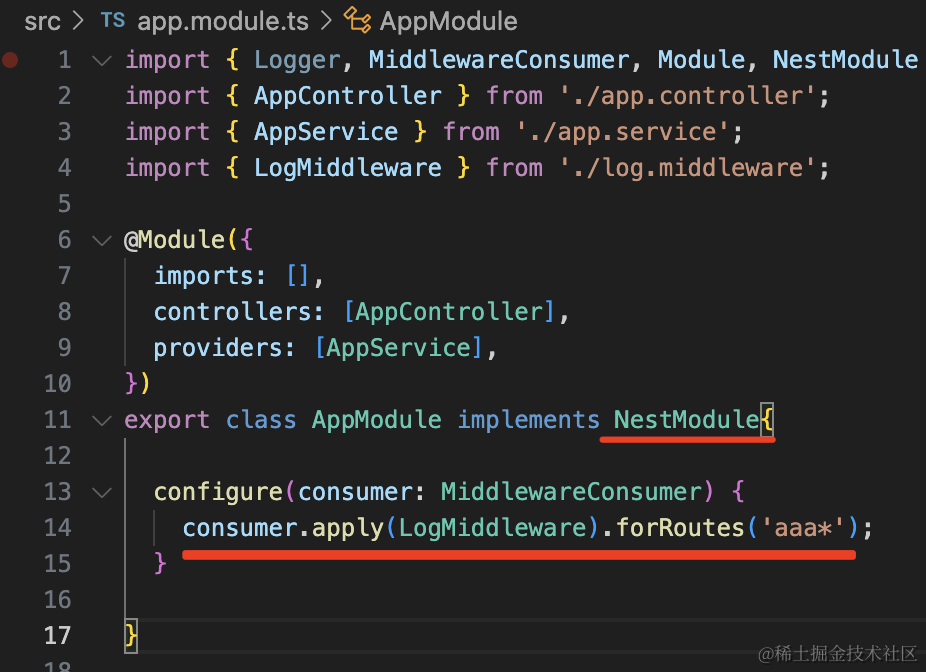Click LogMiddleware inside the apply call
The height and width of the screenshot is (672, 926).
pos(491,528)
